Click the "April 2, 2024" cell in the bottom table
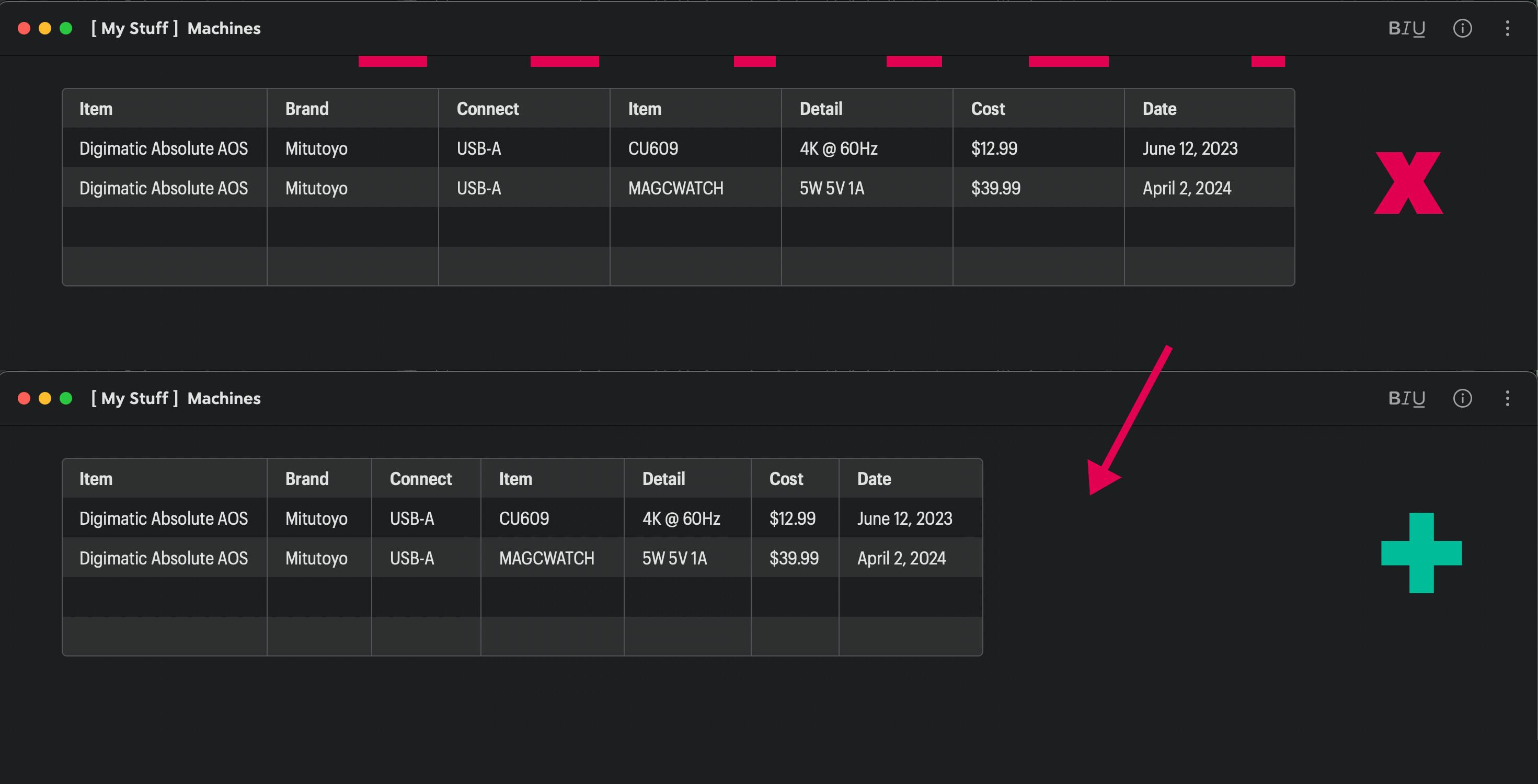The width and height of the screenshot is (1538, 784). [x=911, y=558]
